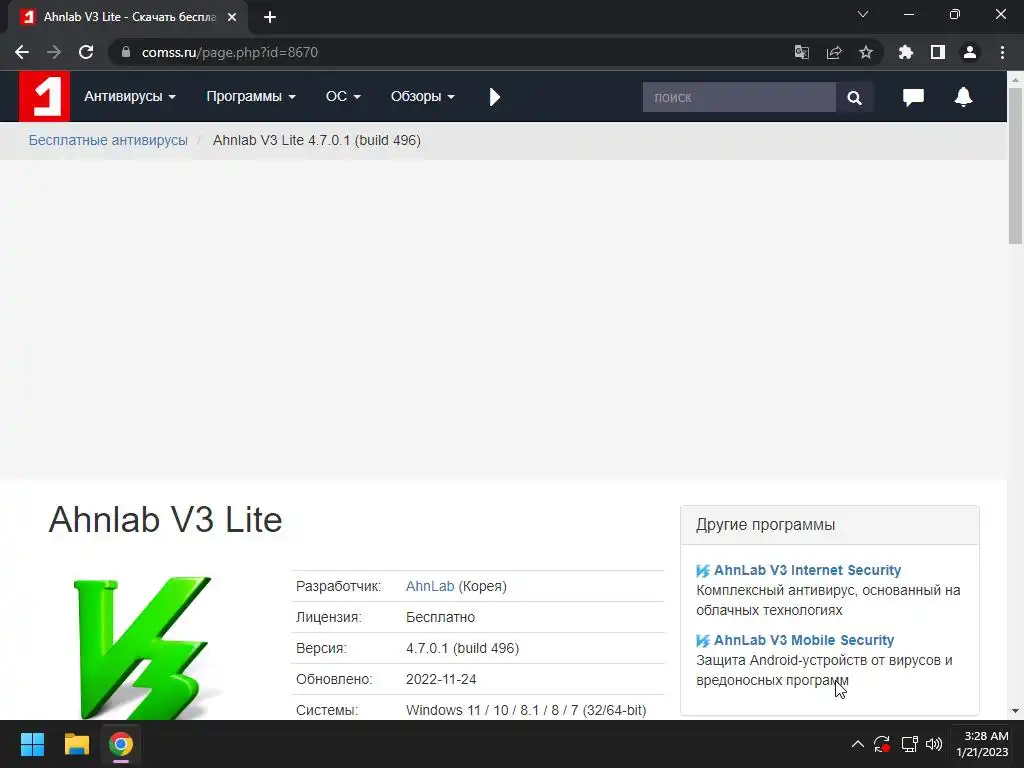Click the breadcrumb text Ahnlab V3 Lite 4.7.0.1

point(317,140)
